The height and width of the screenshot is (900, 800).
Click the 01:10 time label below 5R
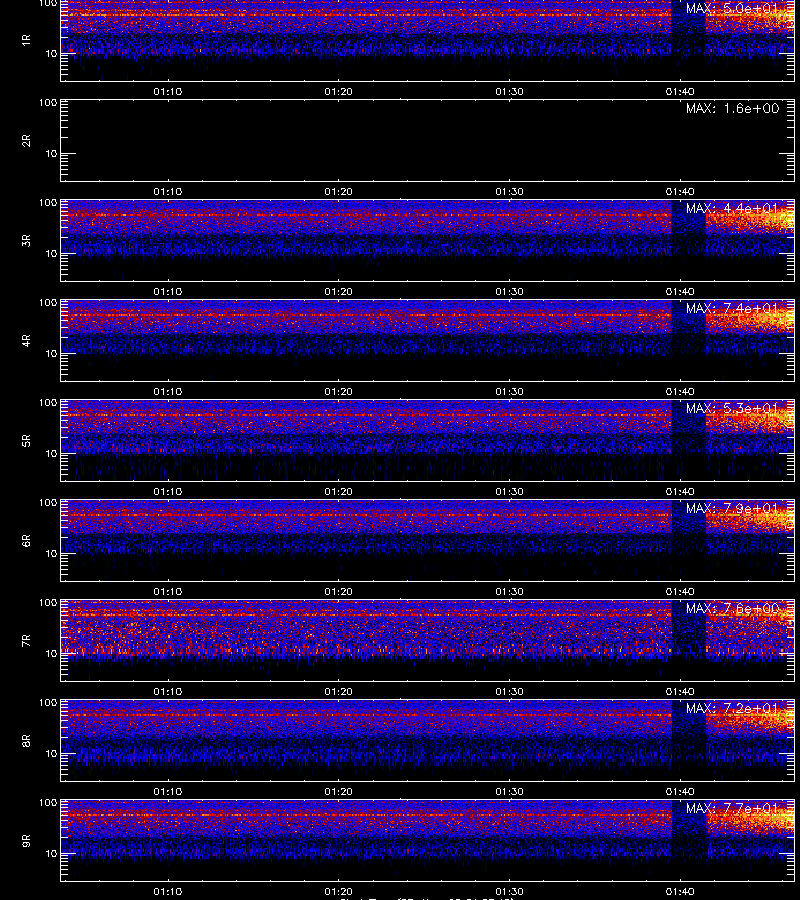point(168,492)
